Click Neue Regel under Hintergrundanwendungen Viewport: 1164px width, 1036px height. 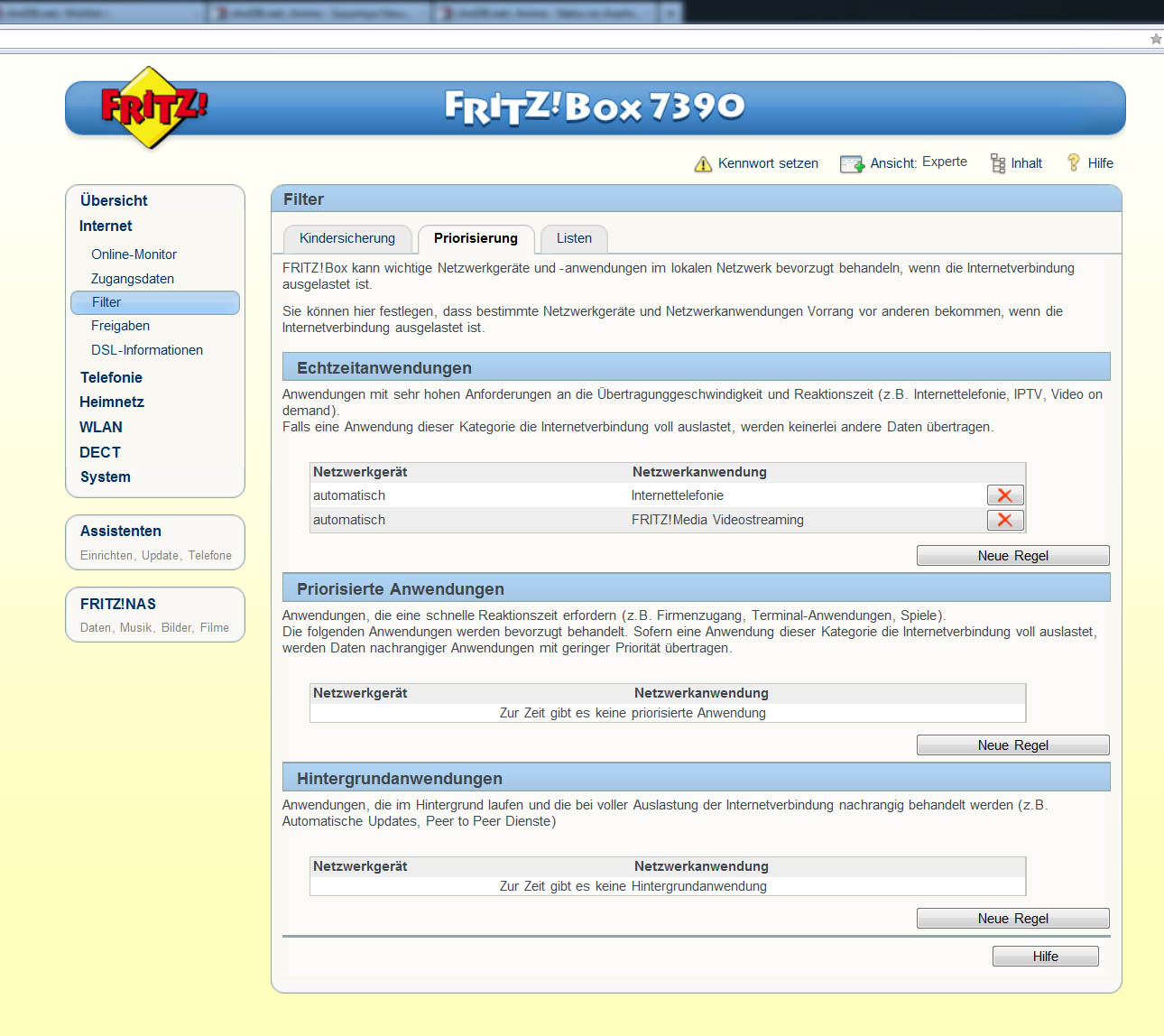click(1013, 919)
